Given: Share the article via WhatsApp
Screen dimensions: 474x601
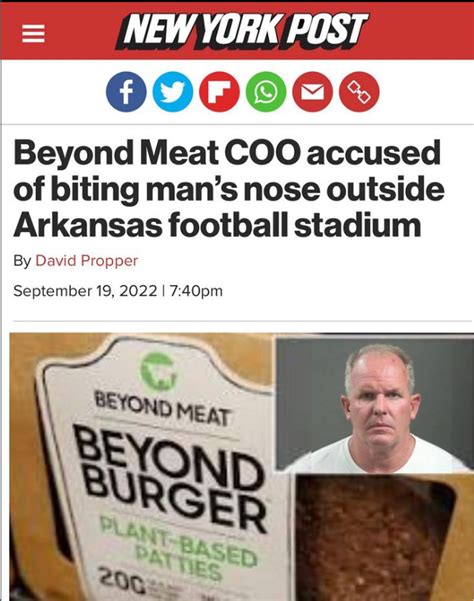Looking at the screenshot, I should click(x=266, y=92).
